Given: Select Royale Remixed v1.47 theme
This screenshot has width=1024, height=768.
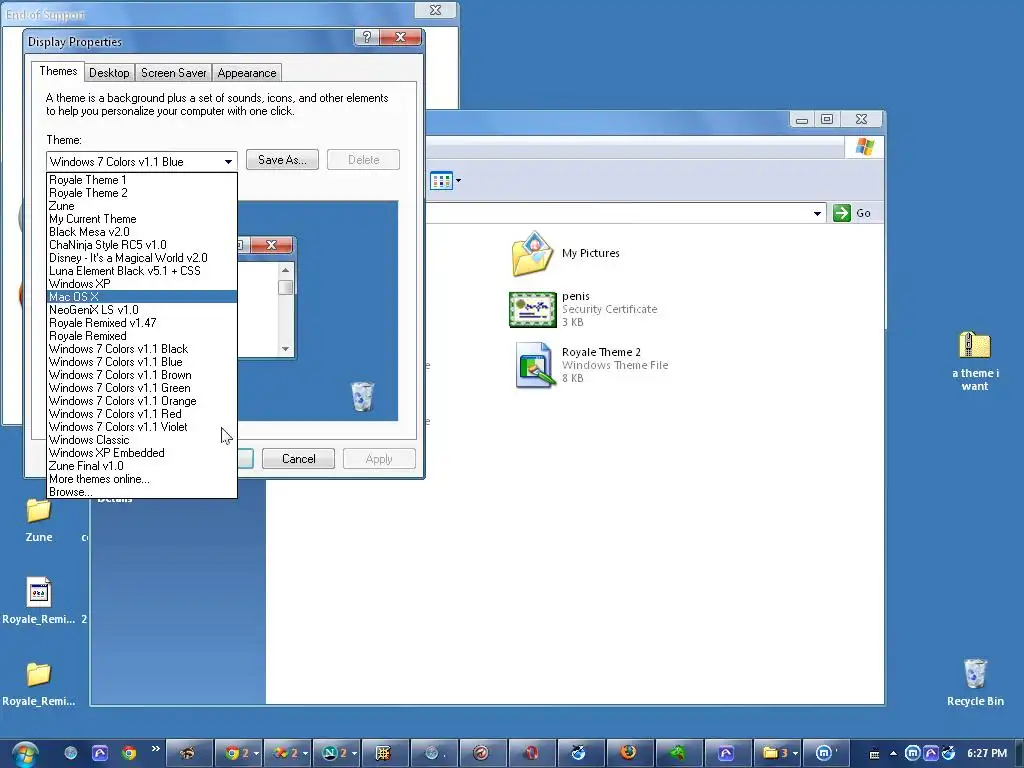Looking at the screenshot, I should (142, 323).
